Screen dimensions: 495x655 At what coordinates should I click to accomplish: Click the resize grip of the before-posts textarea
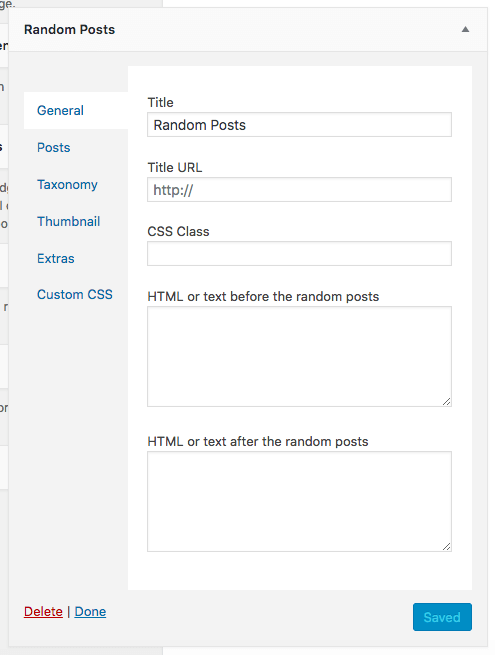[447, 401]
